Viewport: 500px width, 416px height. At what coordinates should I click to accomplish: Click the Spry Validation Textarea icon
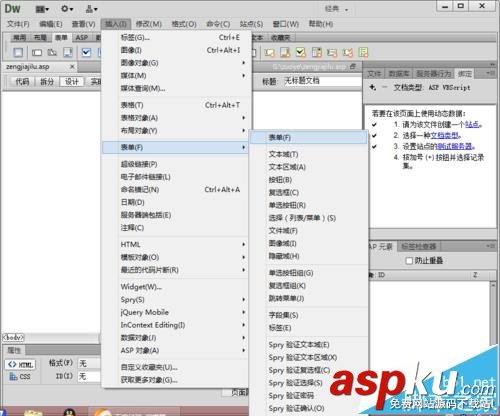coord(285,52)
